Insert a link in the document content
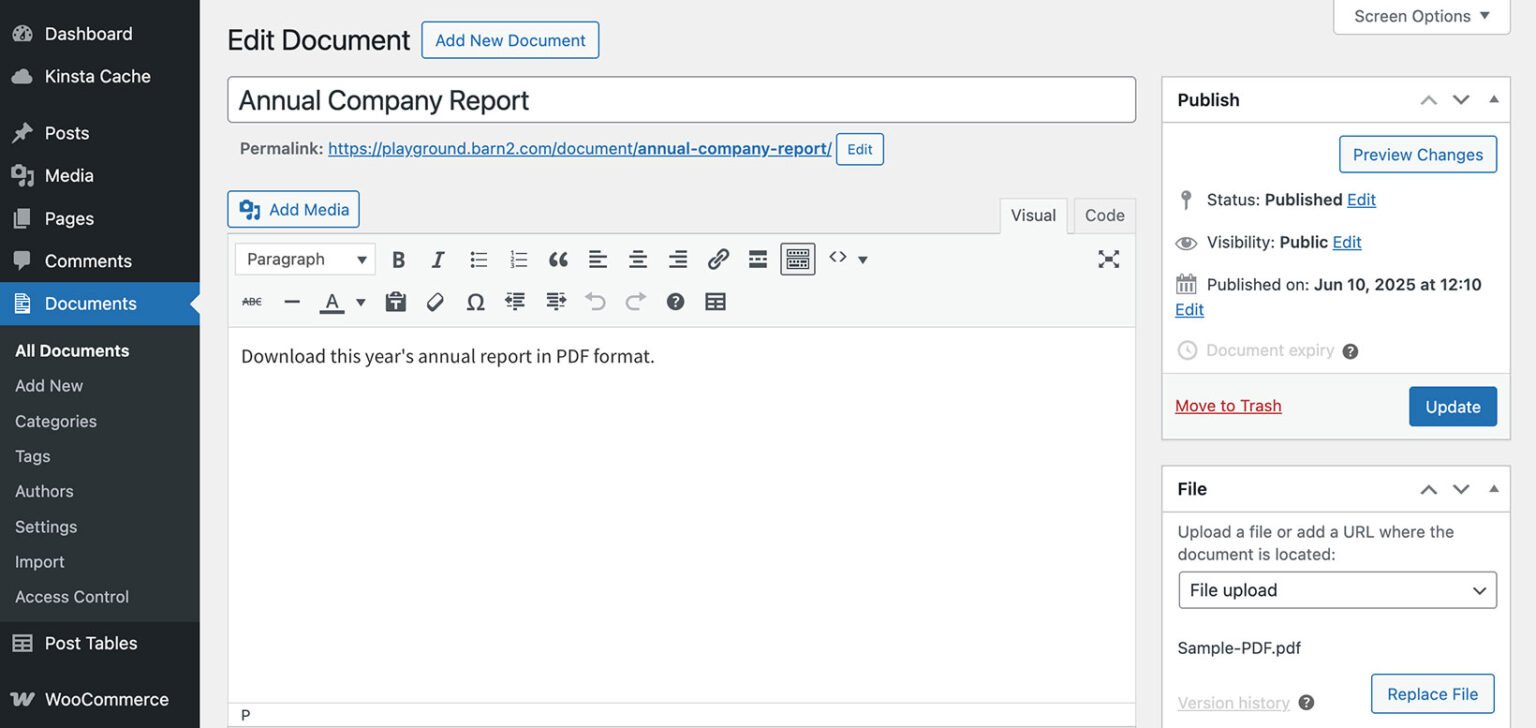The width and height of the screenshot is (1536, 728). 717,258
